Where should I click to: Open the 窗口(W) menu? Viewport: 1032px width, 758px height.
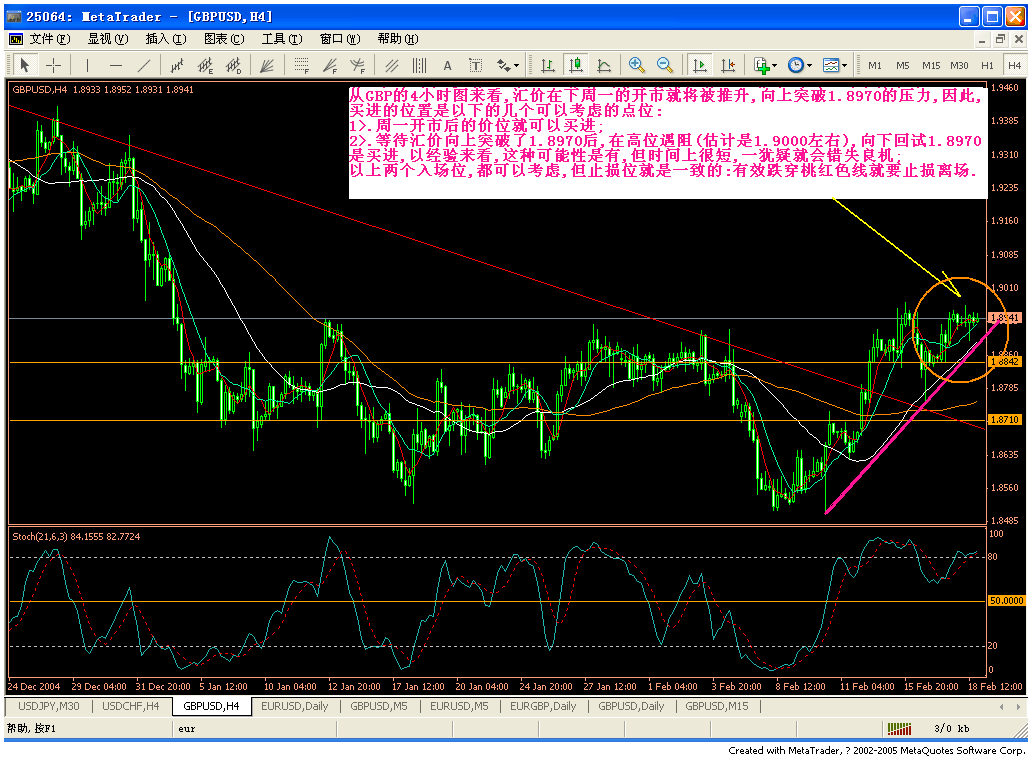tap(340, 39)
